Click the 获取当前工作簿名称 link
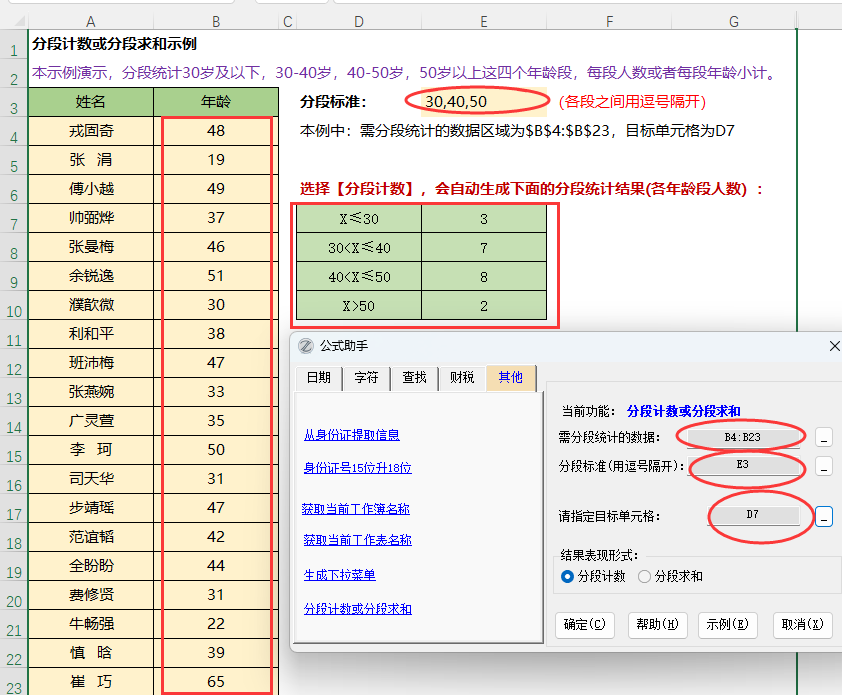Image resolution: width=842 pixels, height=695 pixels. [356, 508]
